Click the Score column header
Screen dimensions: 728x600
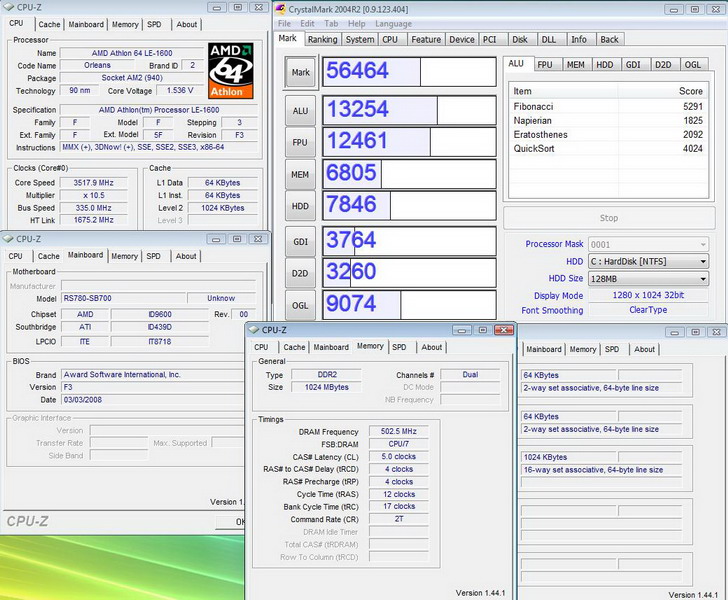pyautogui.click(x=662, y=91)
